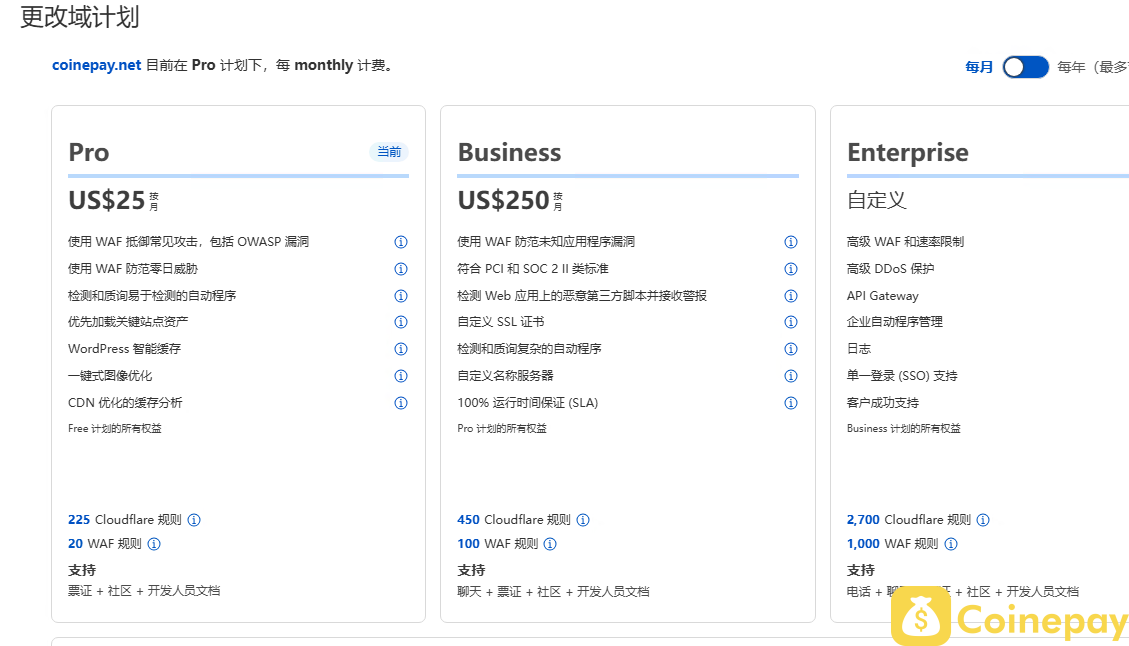1129x646 pixels.
Task: Click the 更改域计划 page title
Action: click(x=79, y=17)
